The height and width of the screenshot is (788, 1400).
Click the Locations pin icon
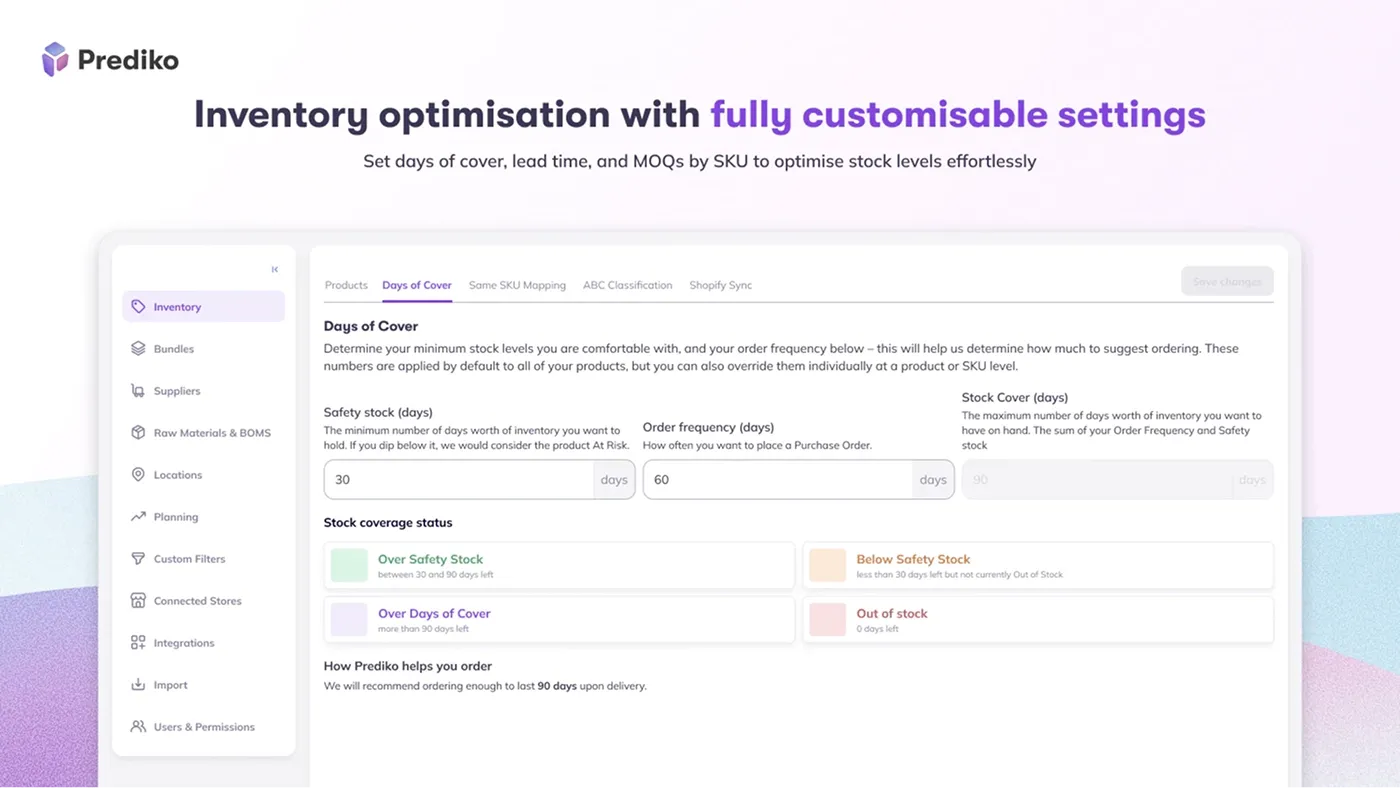(138, 475)
